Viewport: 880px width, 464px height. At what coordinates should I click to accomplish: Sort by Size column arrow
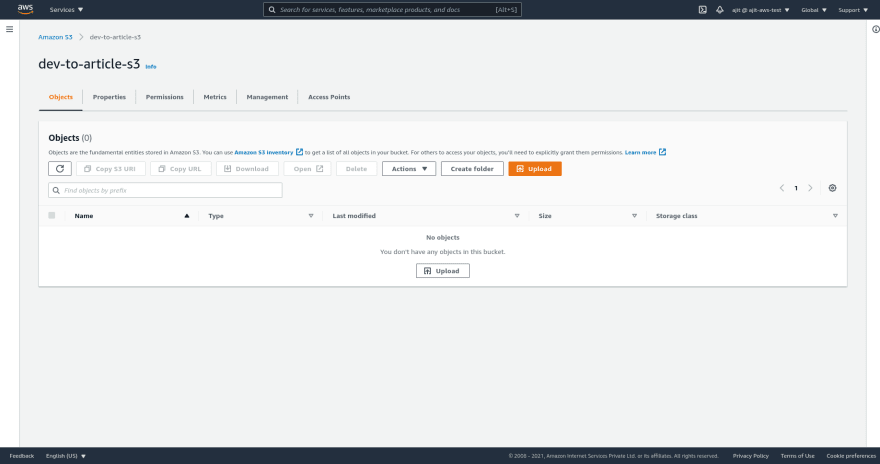coord(634,215)
